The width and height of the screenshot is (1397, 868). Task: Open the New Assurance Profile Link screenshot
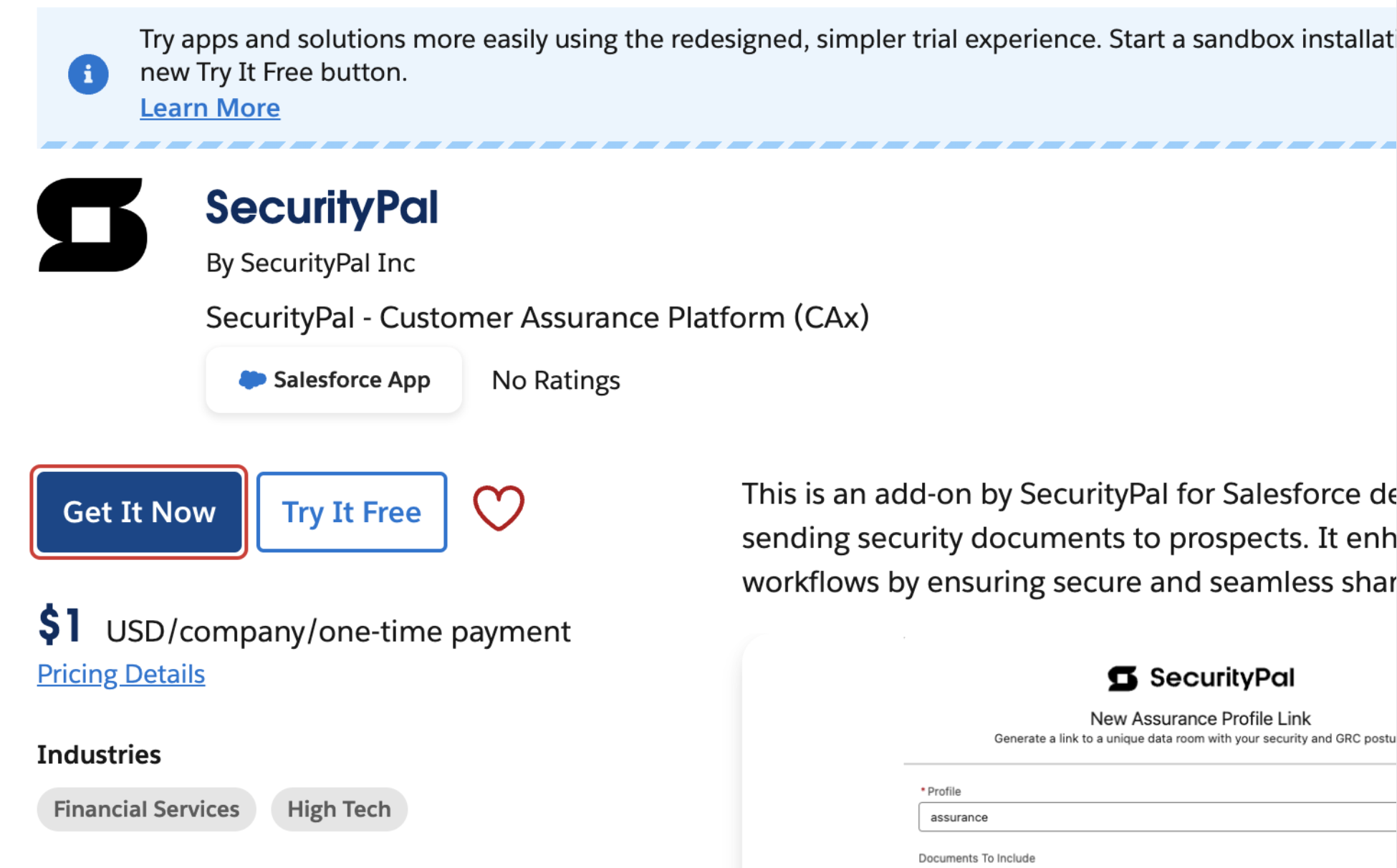1070,751
